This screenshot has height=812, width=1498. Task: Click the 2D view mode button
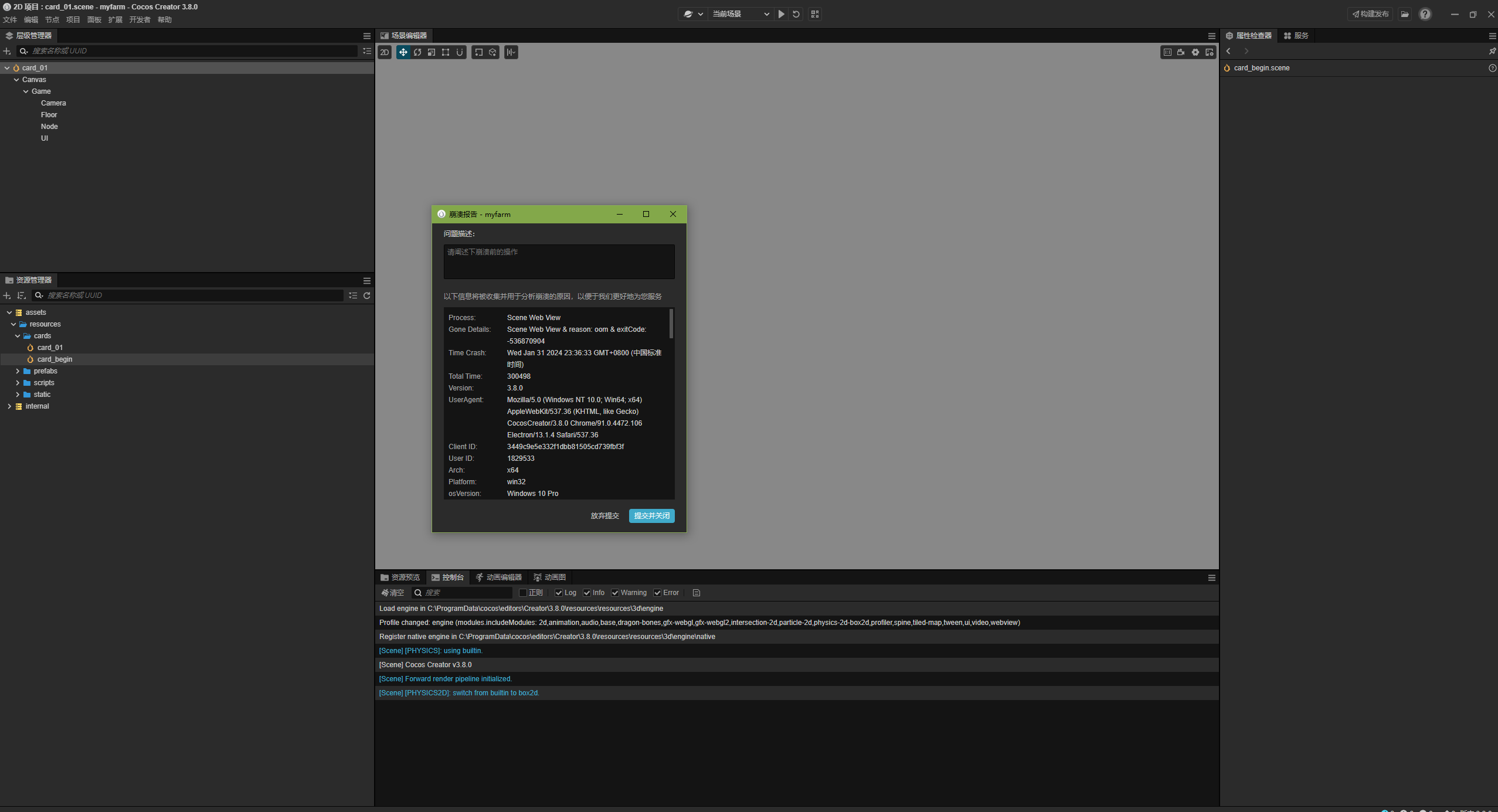[385, 52]
